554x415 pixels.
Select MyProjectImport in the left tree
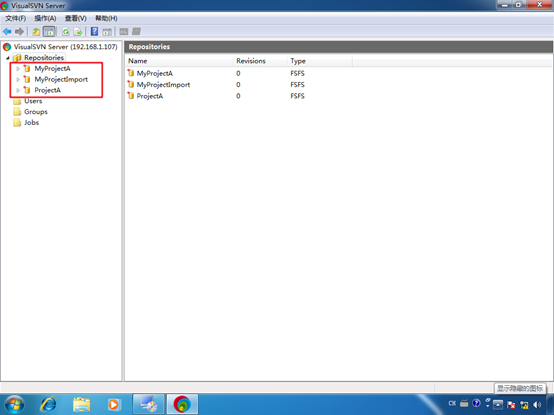tap(61, 79)
